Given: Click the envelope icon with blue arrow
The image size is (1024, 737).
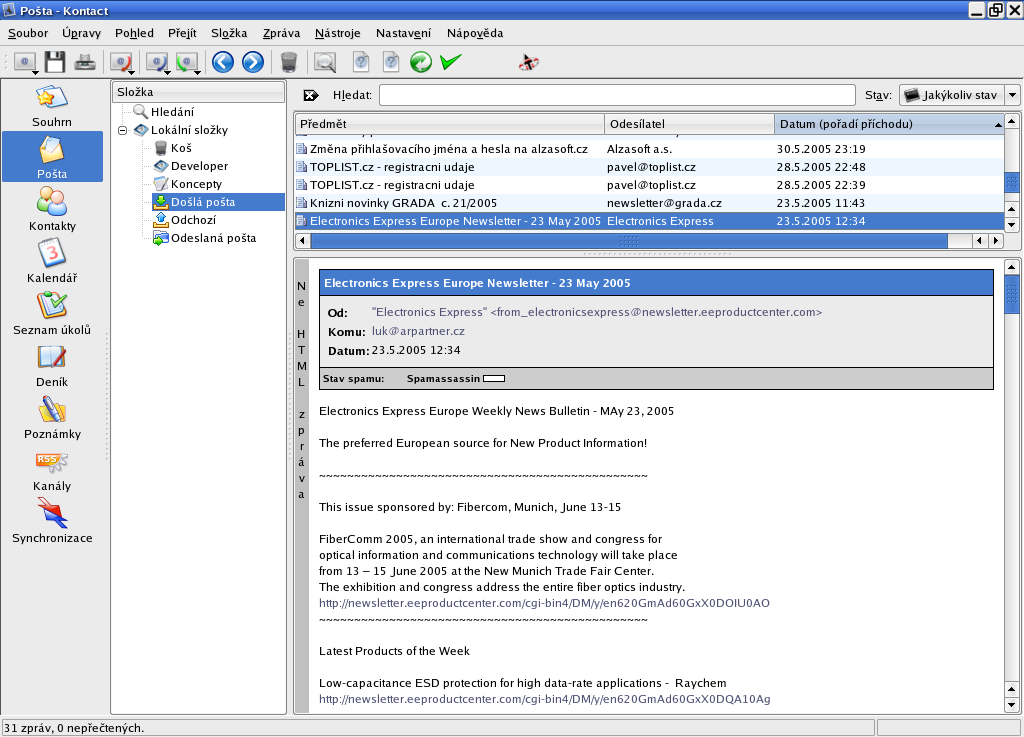Looking at the screenshot, I should coord(157,62).
